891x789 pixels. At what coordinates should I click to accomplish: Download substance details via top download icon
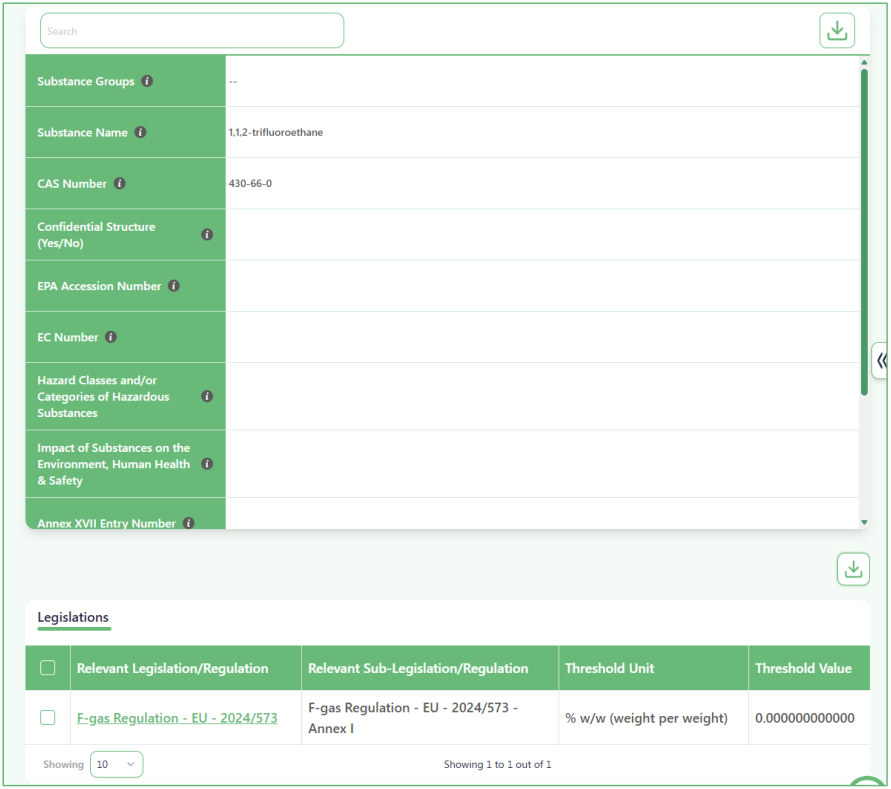[x=836, y=31]
